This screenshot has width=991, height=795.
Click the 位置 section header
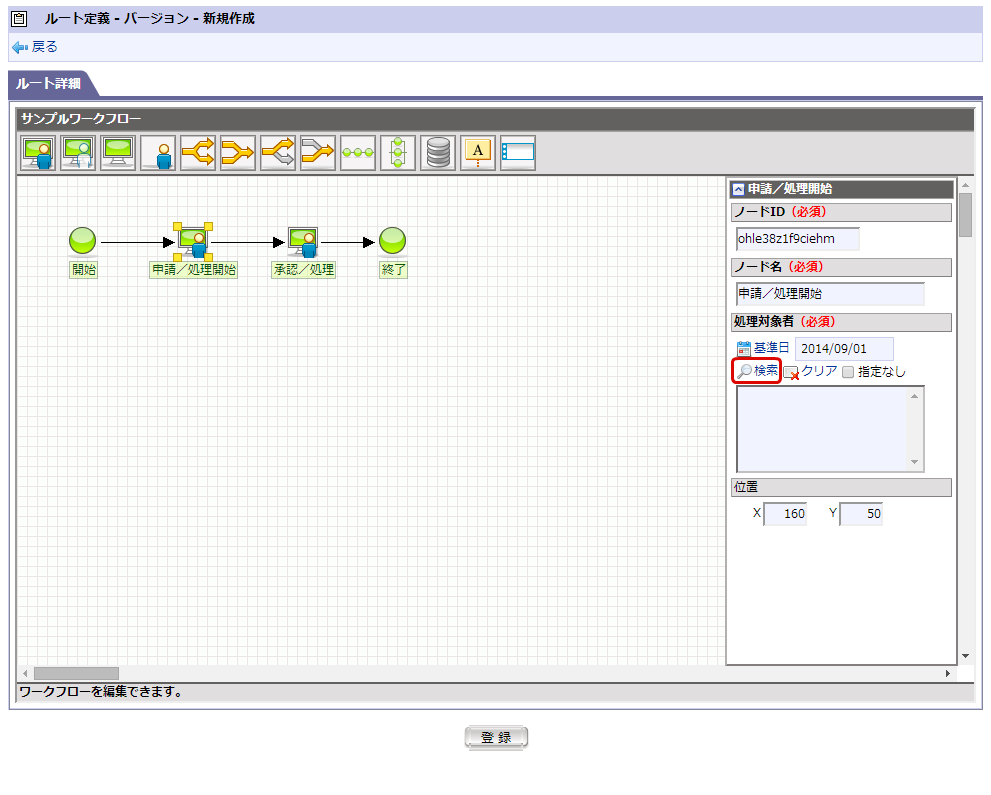pos(841,487)
